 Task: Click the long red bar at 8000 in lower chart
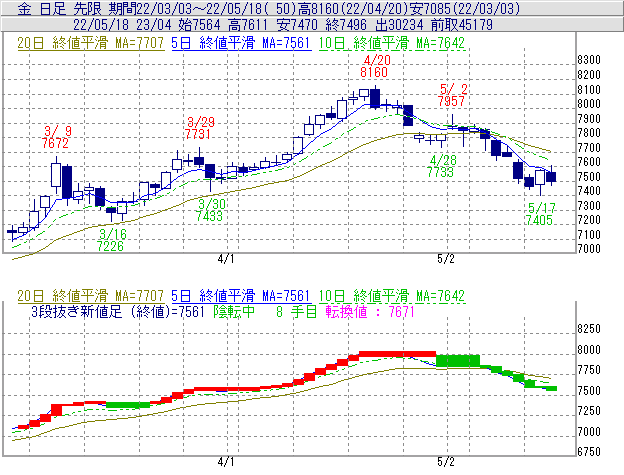[x=398, y=354]
